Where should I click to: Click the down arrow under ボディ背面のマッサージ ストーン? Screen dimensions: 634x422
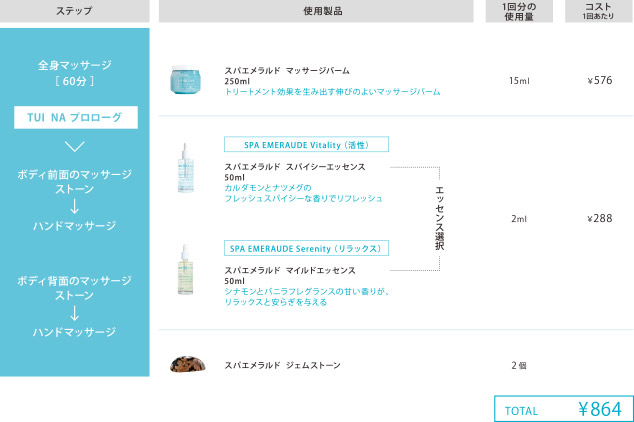tap(75, 313)
